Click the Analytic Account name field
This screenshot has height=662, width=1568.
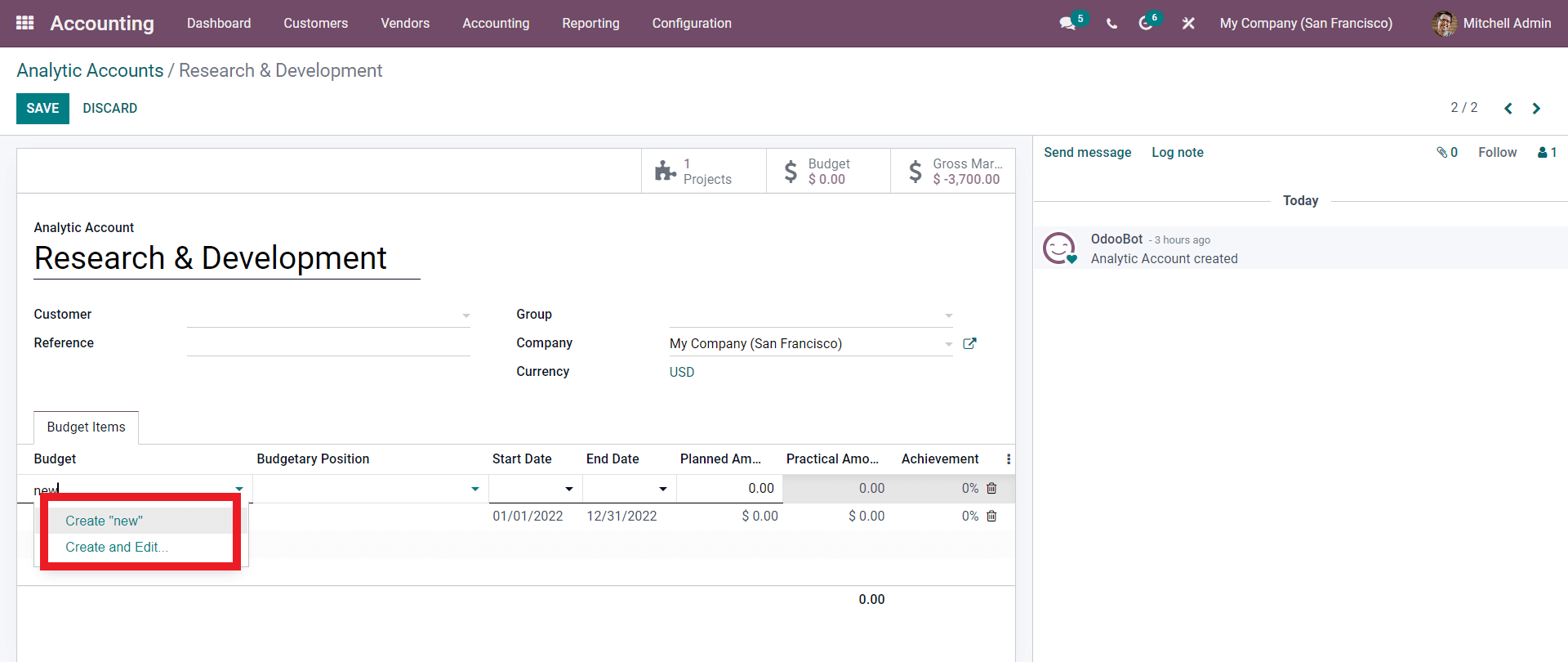227,258
